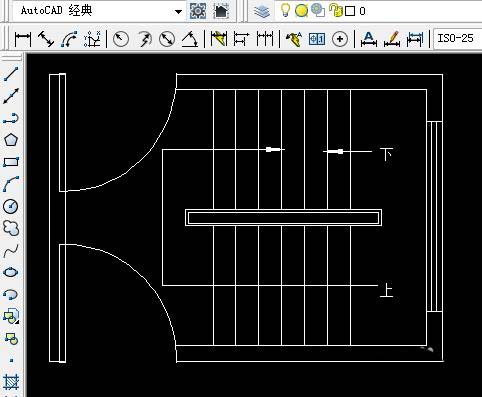Select the stair handrail rectangle in center
The image size is (482, 397).
point(283,218)
